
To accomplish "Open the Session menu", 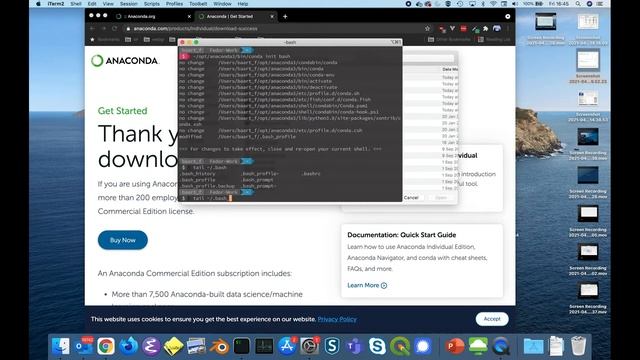I will click(x=129, y=4).
